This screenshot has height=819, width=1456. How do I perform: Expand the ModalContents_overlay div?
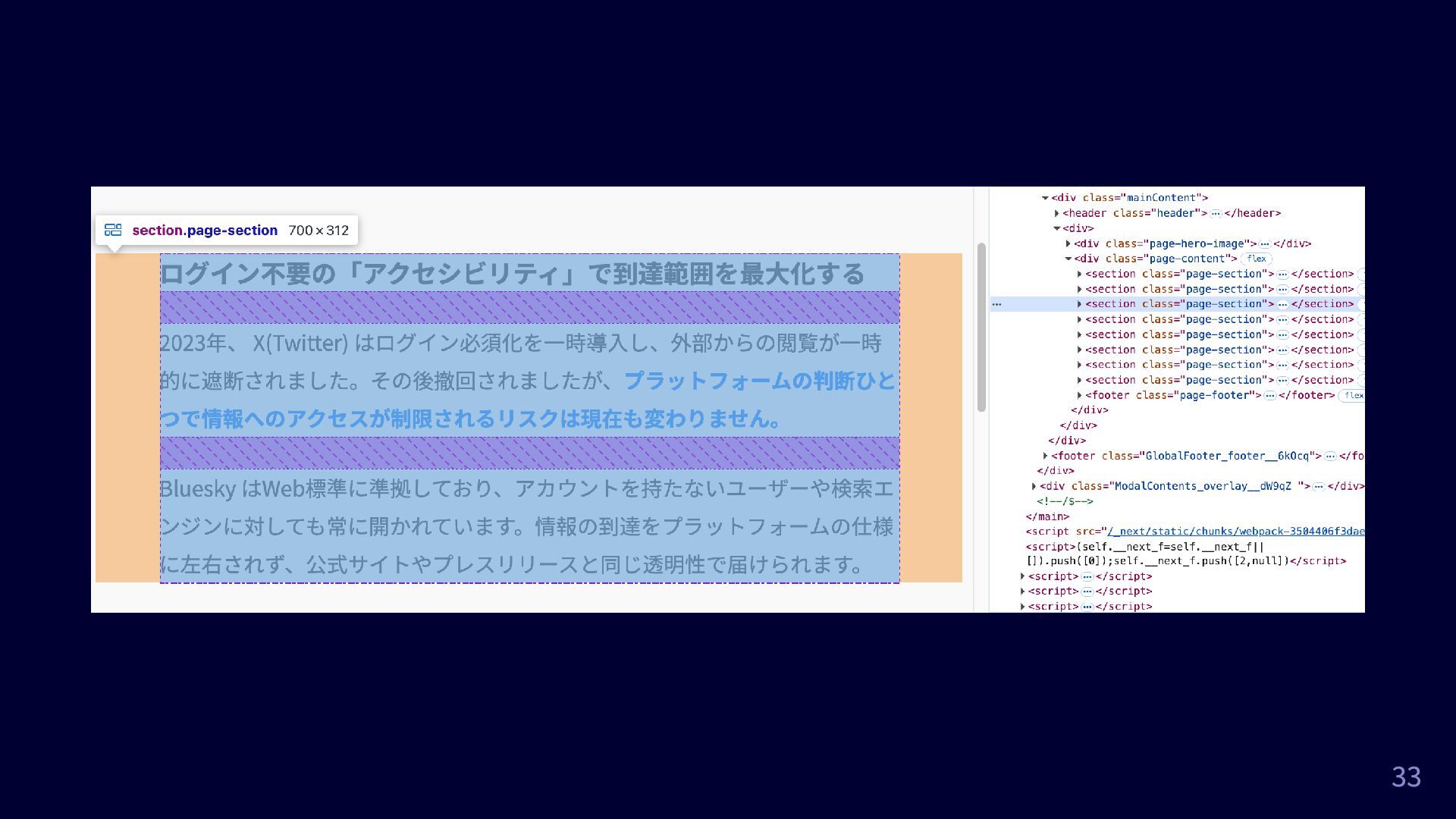(x=1034, y=486)
